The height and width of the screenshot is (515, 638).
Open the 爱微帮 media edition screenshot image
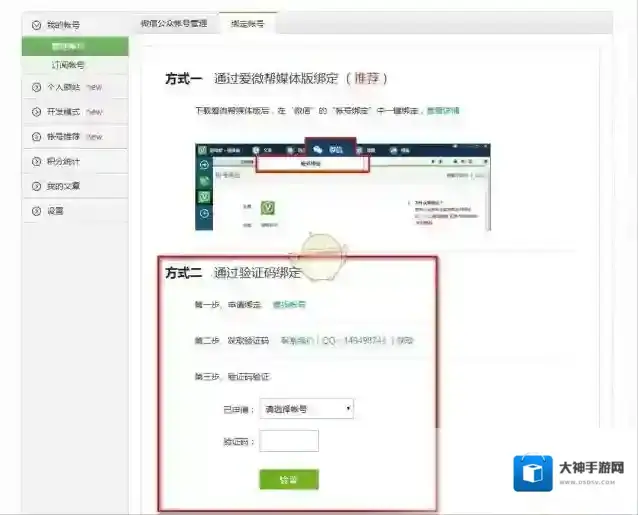click(x=343, y=186)
